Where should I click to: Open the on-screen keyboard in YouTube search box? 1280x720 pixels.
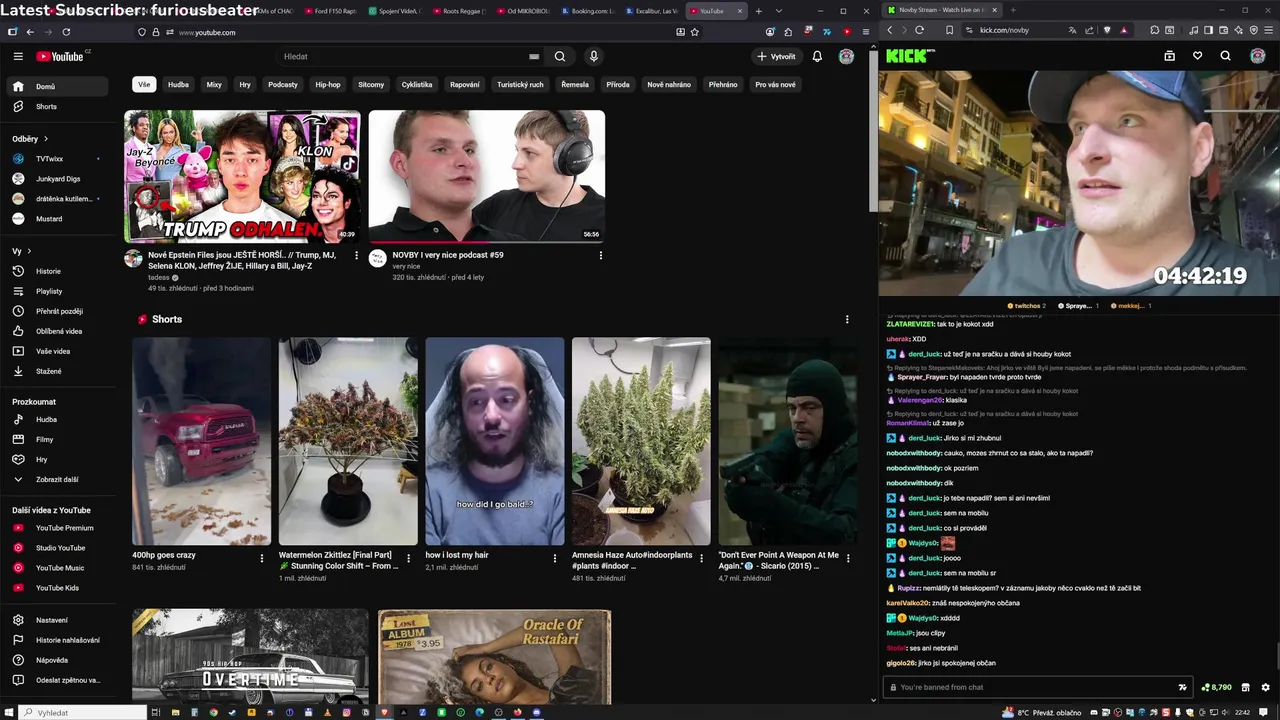coord(534,57)
